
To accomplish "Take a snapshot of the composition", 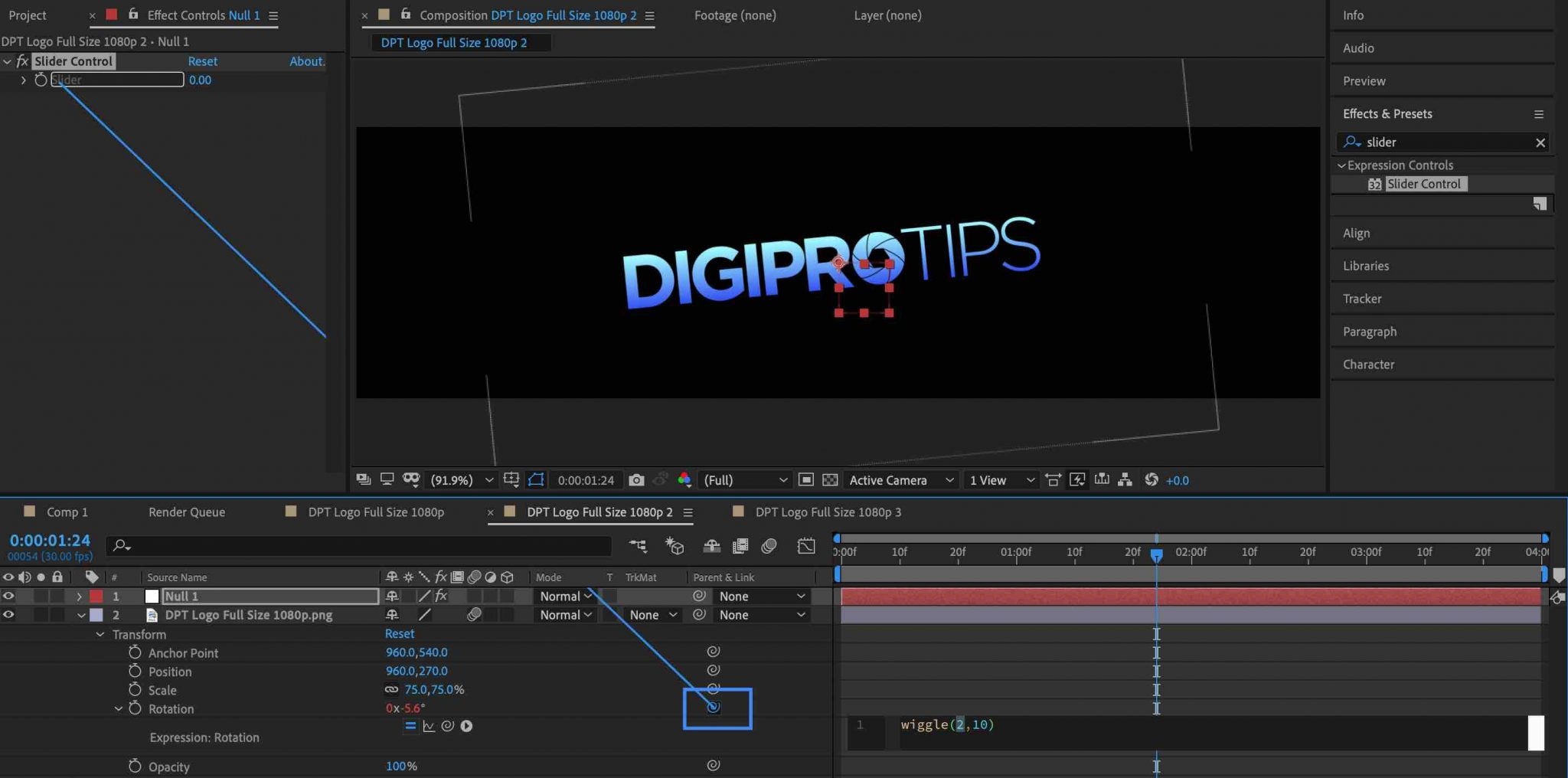I will pos(636,480).
